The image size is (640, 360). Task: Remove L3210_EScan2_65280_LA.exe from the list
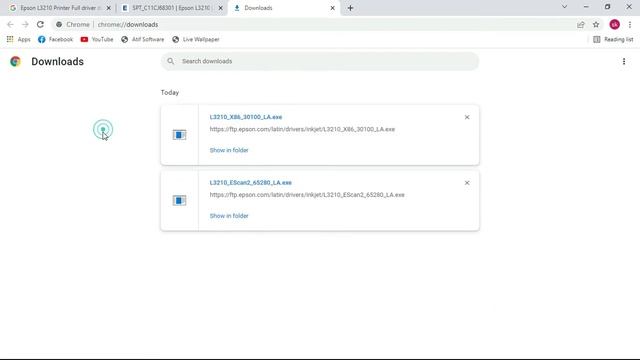[467, 183]
